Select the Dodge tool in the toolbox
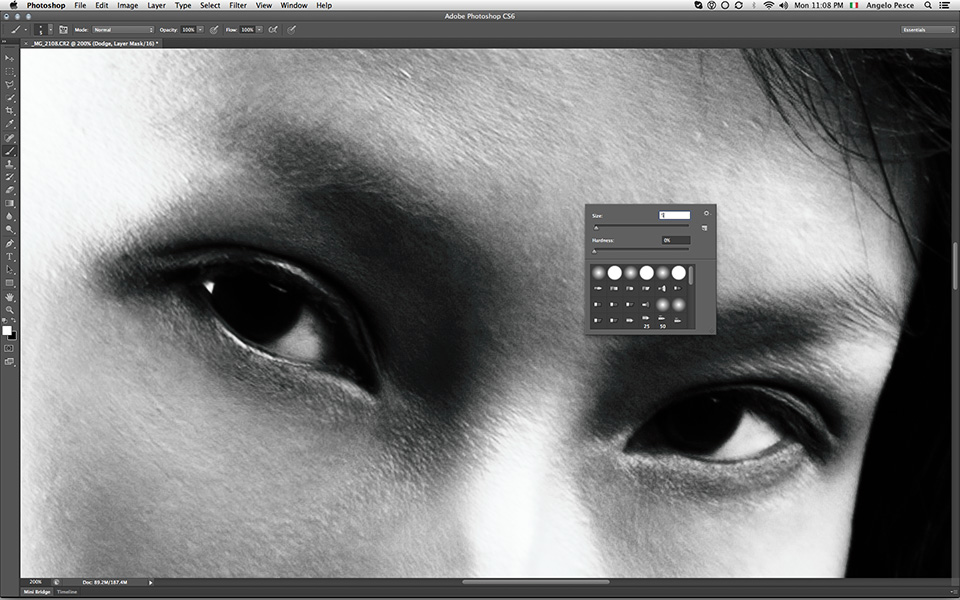The height and width of the screenshot is (600, 960). [9, 230]
